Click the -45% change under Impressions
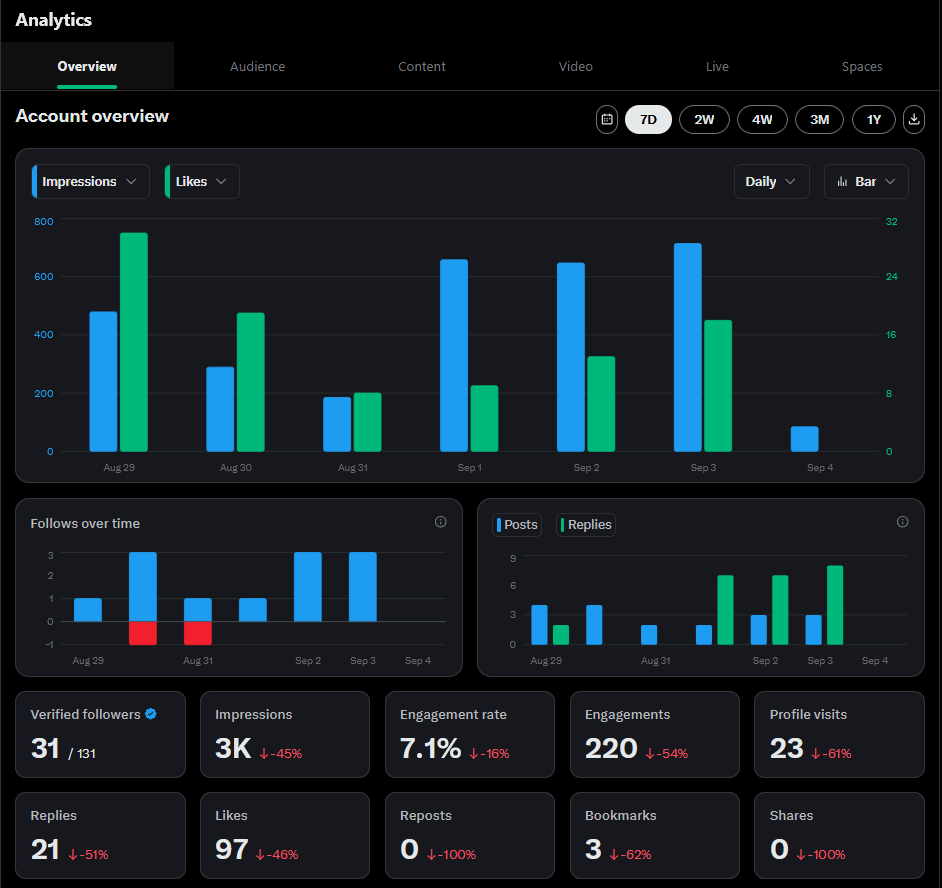The width and height of the screenshot is (942, 888). pyautogui.click(x=281, y=753)
